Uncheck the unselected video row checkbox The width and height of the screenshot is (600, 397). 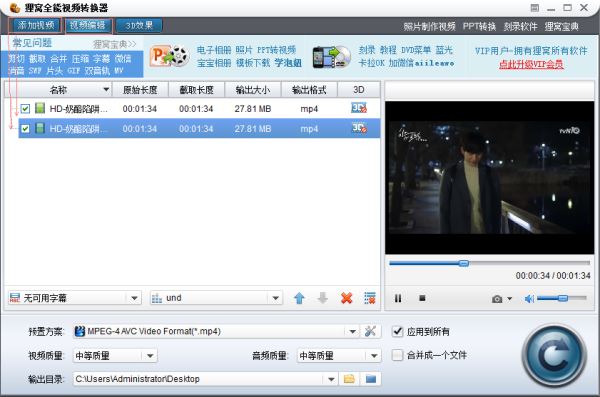tap(25, 109)
